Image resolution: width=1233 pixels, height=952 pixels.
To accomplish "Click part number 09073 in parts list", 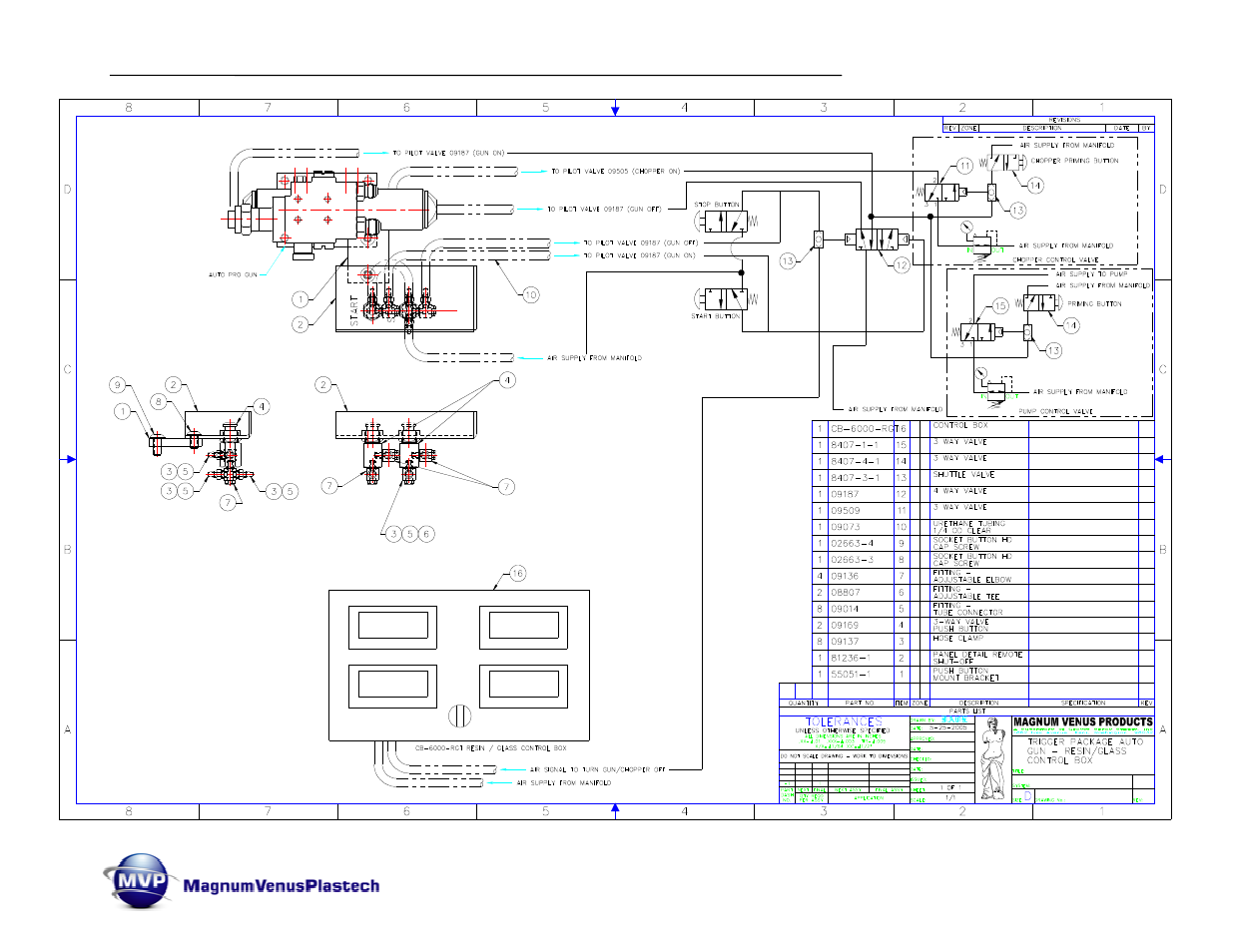I will [x=845, y=527].
